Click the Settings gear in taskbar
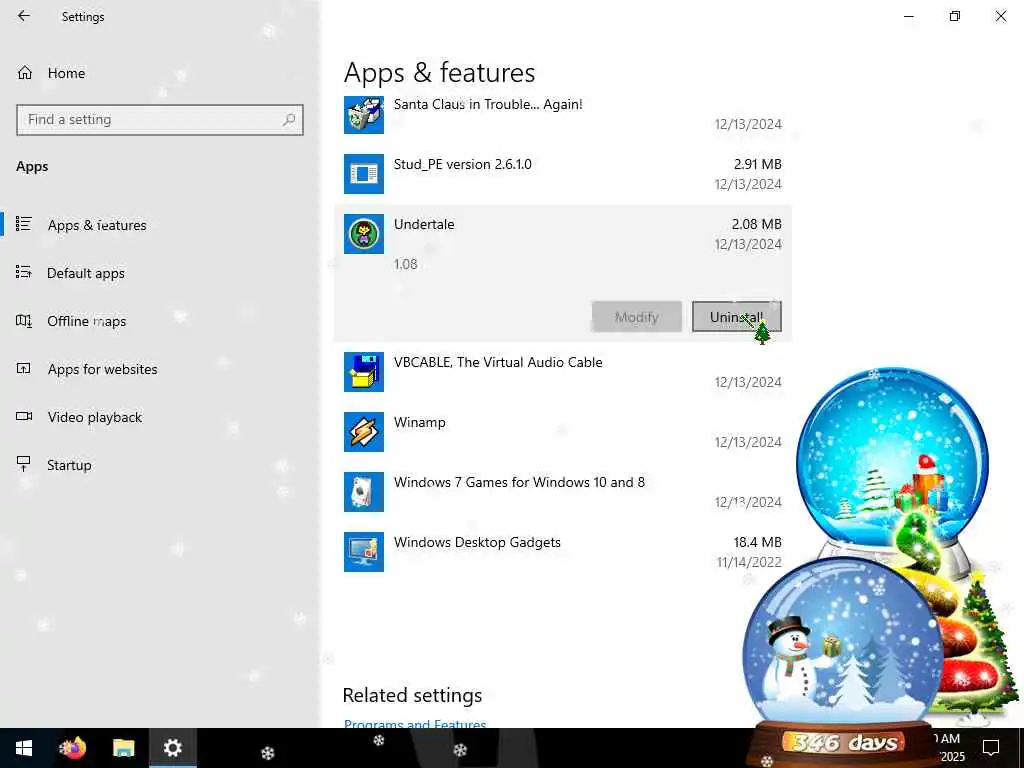Screen dimensions: 1024x768 (172, 748)
